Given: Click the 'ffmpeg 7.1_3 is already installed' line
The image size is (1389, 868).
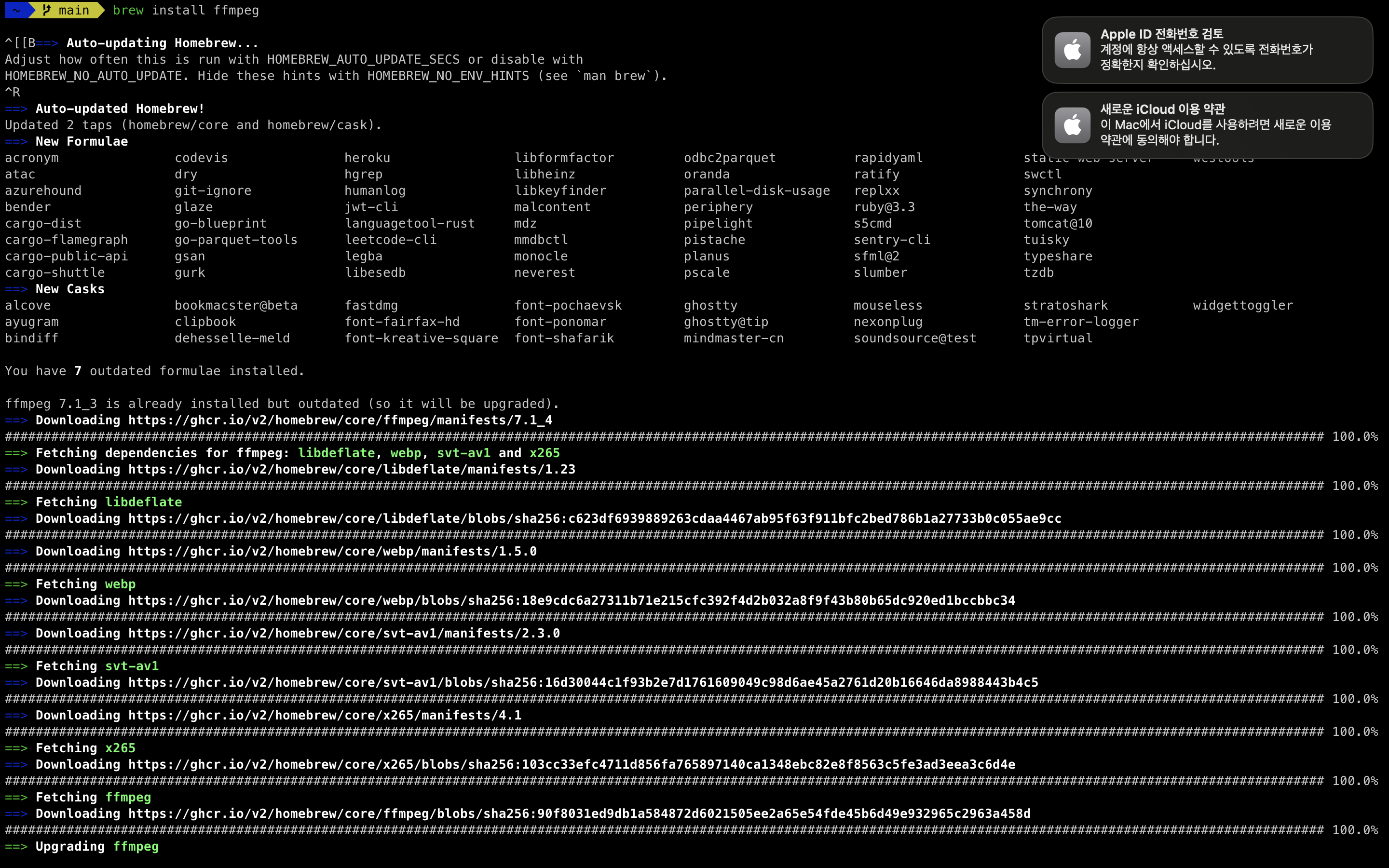Looking at the screenshot, I should [282, 404].
